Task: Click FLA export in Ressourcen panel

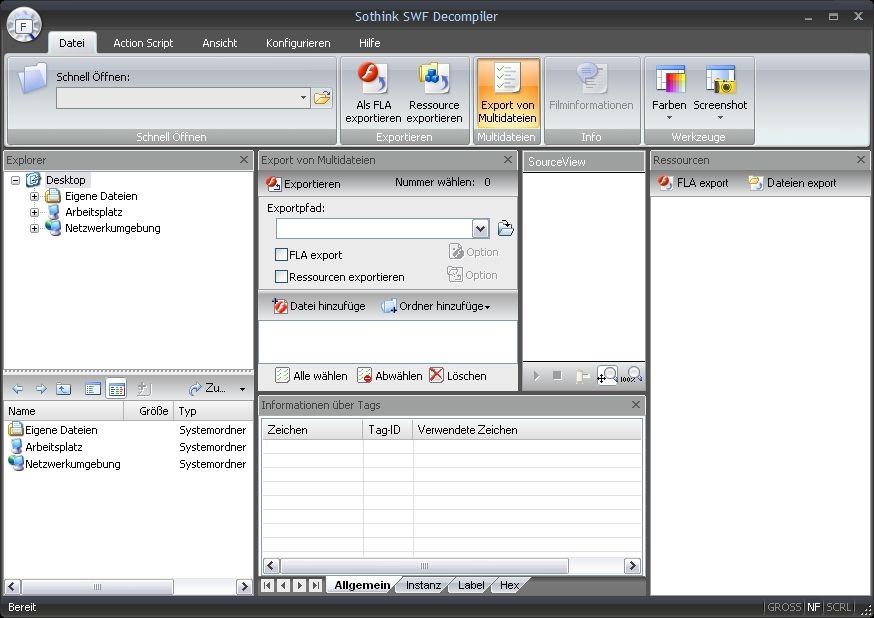Action: point(693,183)
